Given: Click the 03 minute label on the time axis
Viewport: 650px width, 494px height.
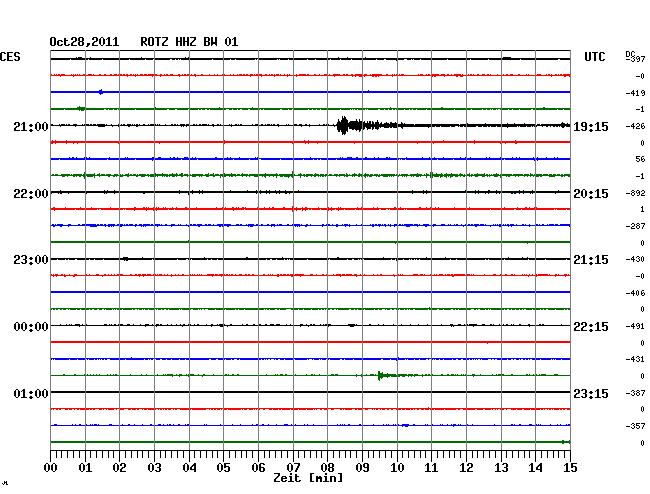Looking at the screenshot, I should (x=154, y=468).
